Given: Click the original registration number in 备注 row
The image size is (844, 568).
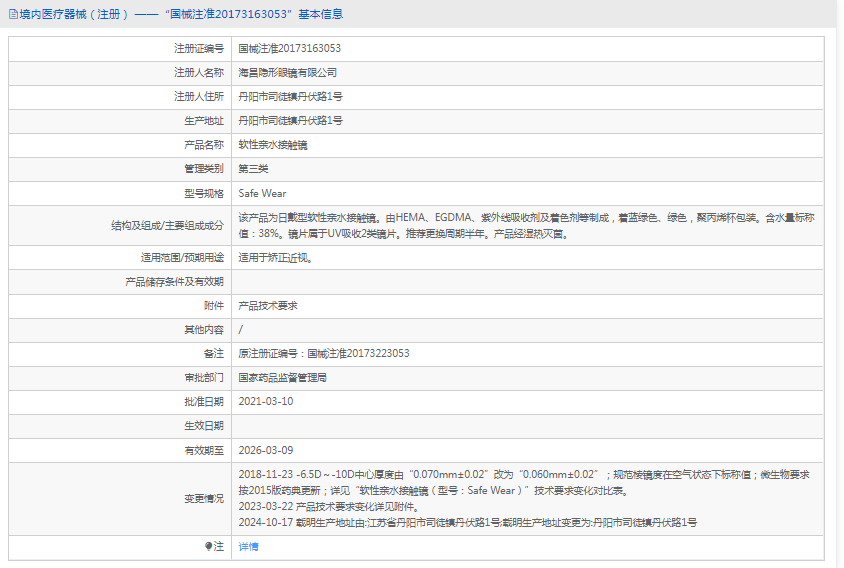Looking at the screenshot, I should click(323, 353).
